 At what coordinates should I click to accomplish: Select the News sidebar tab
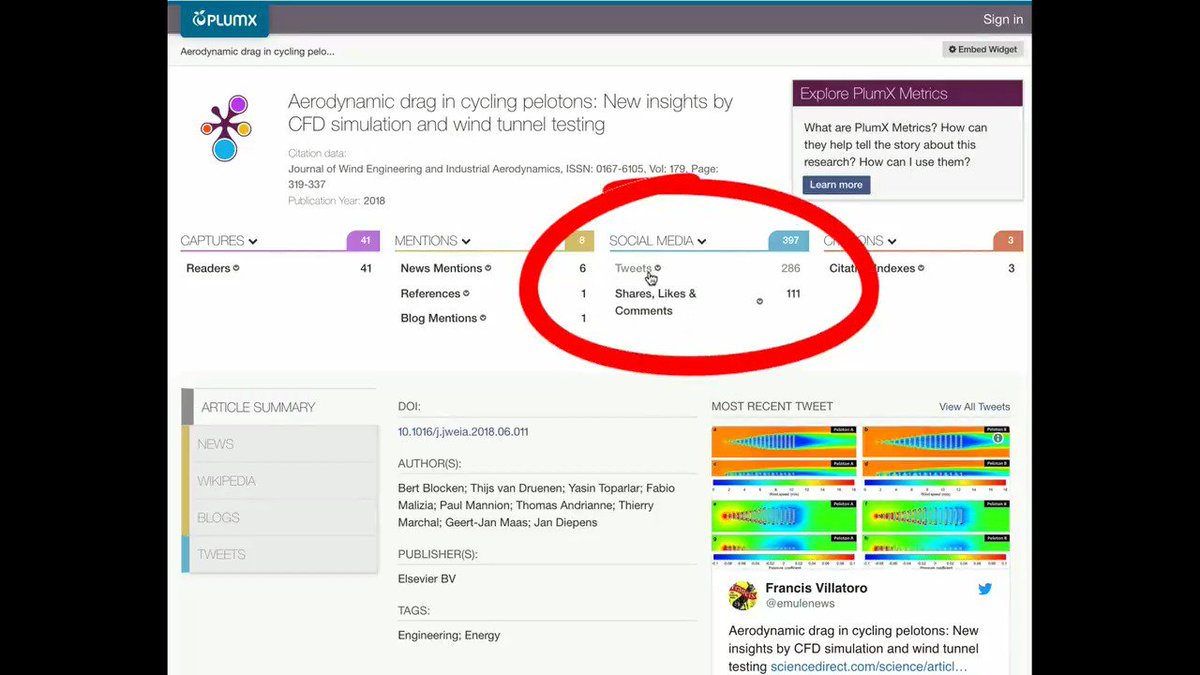click(x=279, y=444)
